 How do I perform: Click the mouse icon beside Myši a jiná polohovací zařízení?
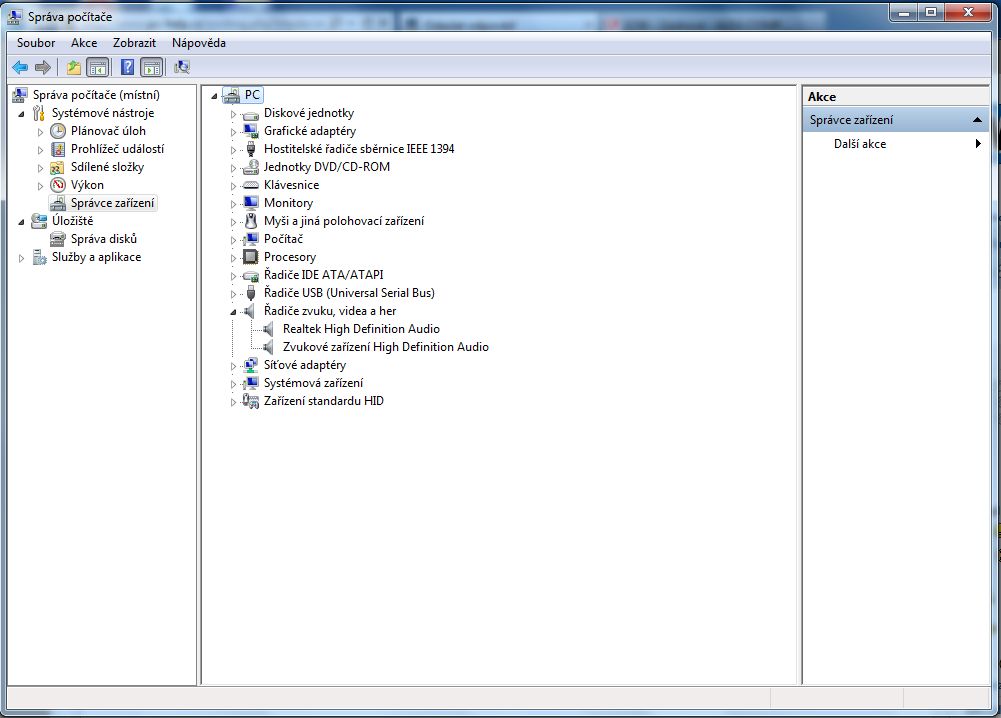pos(250,221)
